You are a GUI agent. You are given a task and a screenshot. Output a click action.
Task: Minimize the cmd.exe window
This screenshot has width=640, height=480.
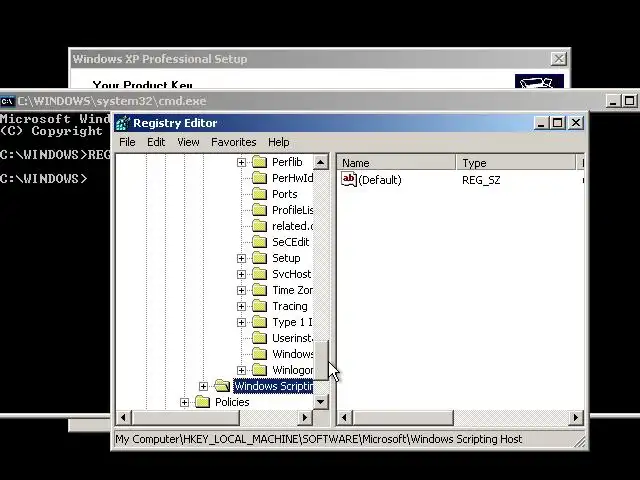(x=613, y=101)
